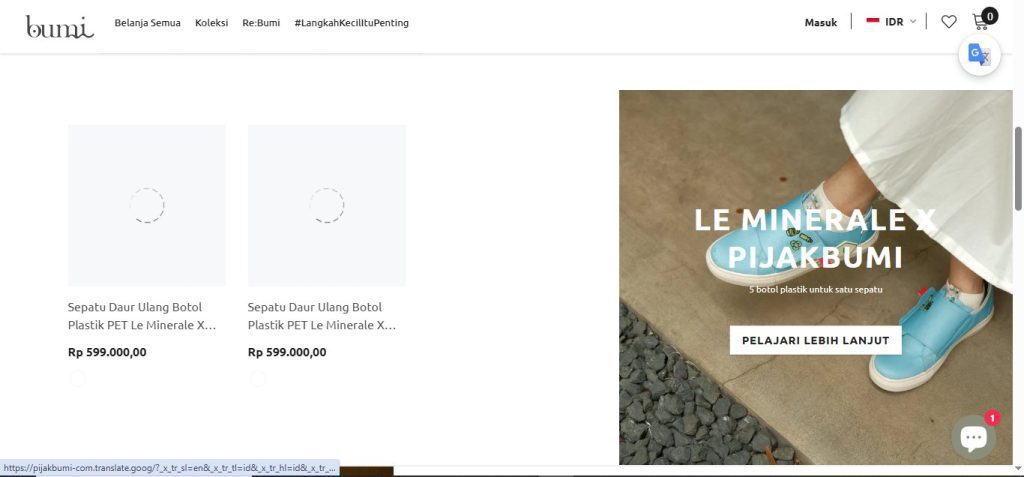1024x477 pixels.
Task: Select the first product's white color swatch
Action: coord(77,379)
